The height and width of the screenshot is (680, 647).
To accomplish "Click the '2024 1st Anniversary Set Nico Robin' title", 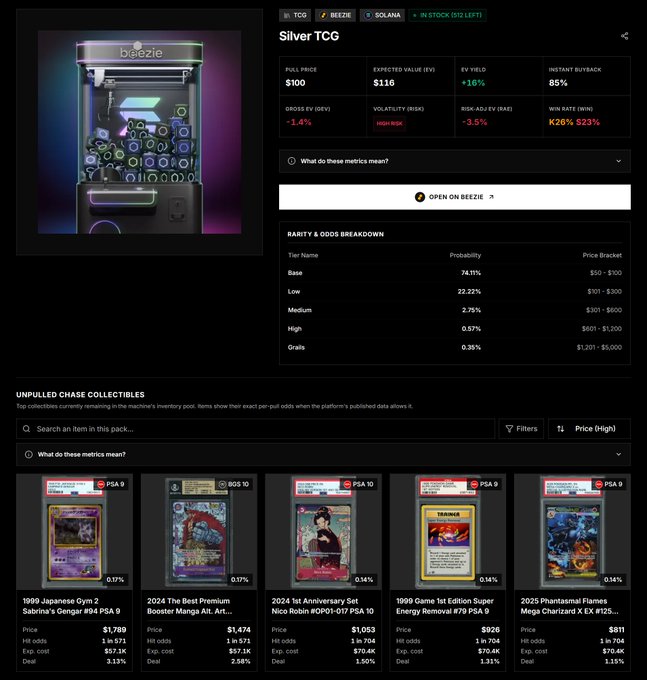I will pos(322,606).
